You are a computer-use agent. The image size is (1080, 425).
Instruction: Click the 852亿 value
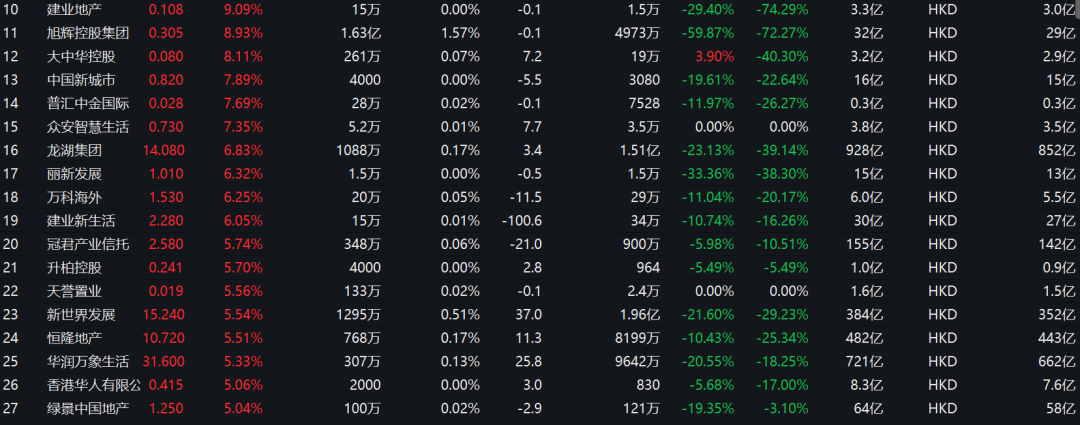(x=1057, y=149)
